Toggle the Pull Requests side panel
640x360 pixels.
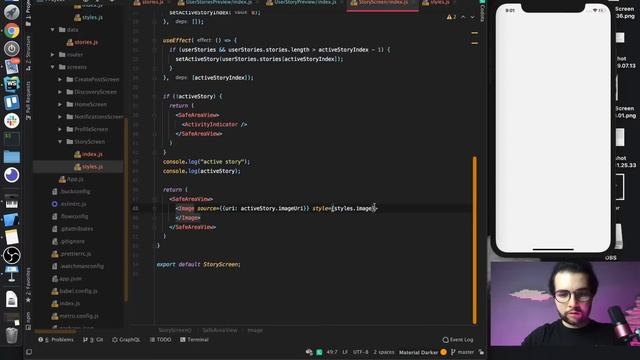point(28,100)
